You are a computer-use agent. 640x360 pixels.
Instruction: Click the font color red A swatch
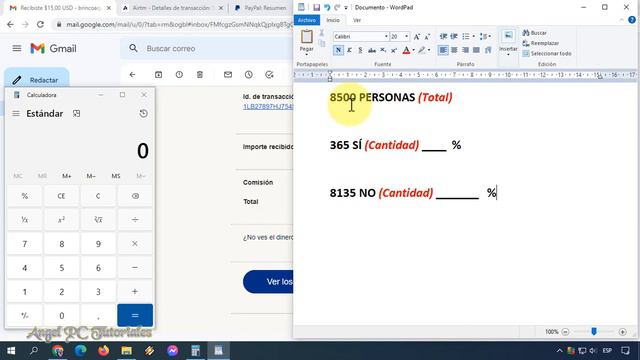click(406, 50)
